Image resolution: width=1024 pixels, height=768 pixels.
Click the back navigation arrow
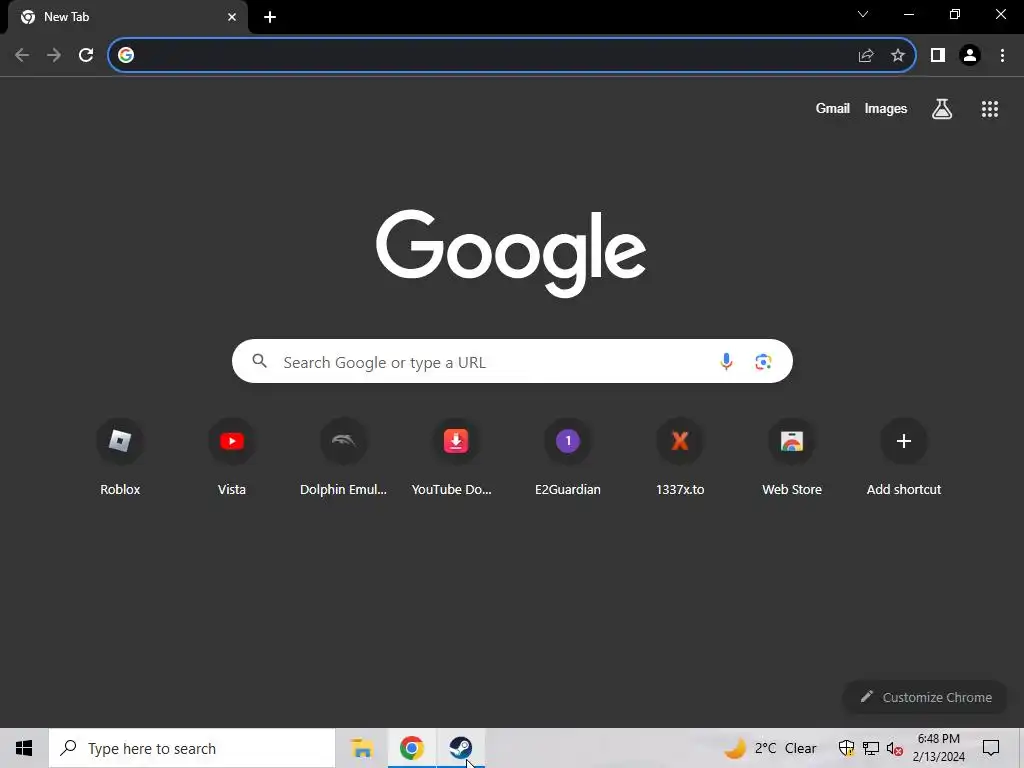click(x=22, y=55)
